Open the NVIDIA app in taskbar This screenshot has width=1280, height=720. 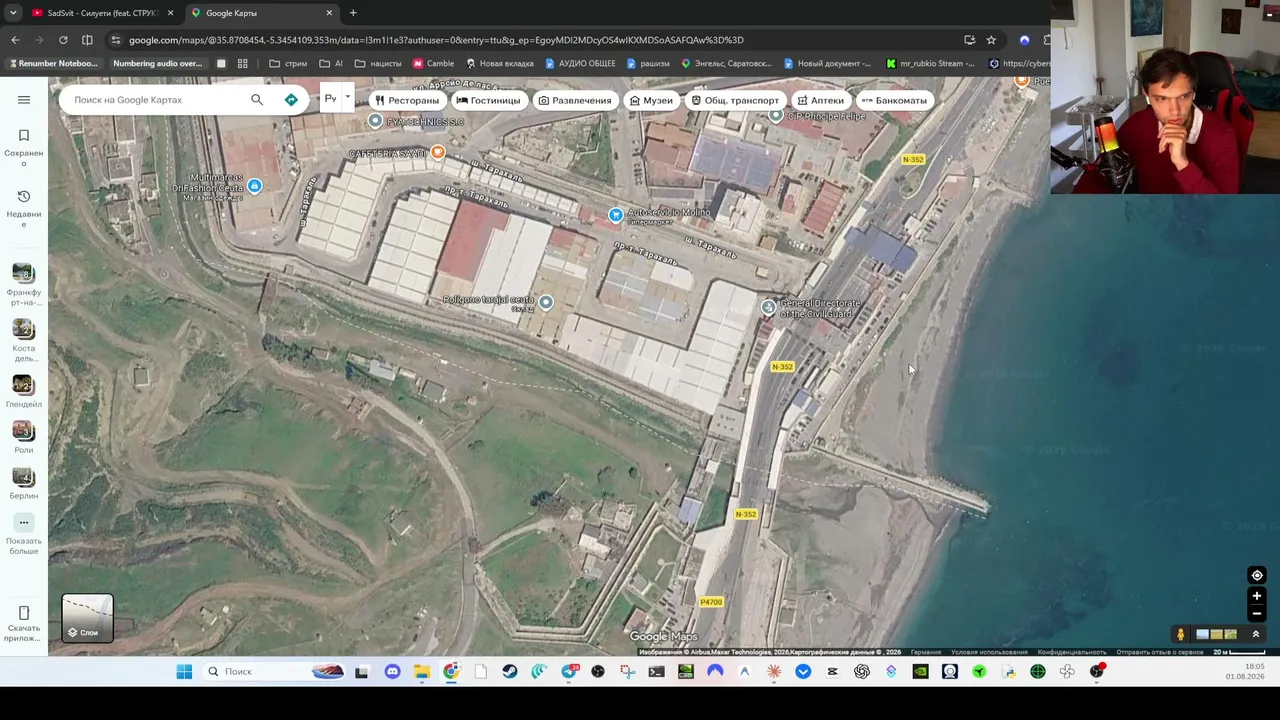[x=920, y=672]
